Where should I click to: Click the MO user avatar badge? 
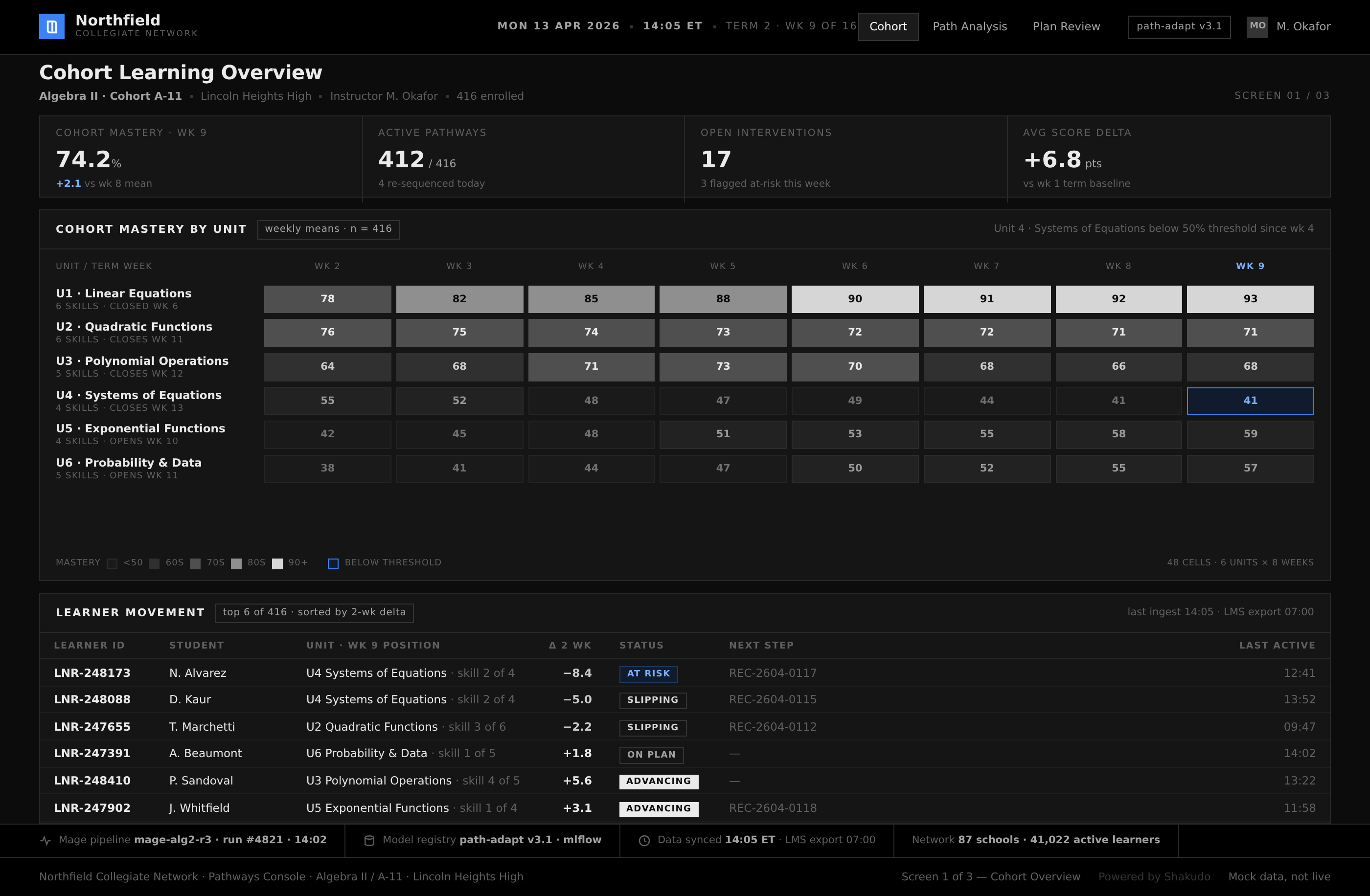click(1257, 26)
